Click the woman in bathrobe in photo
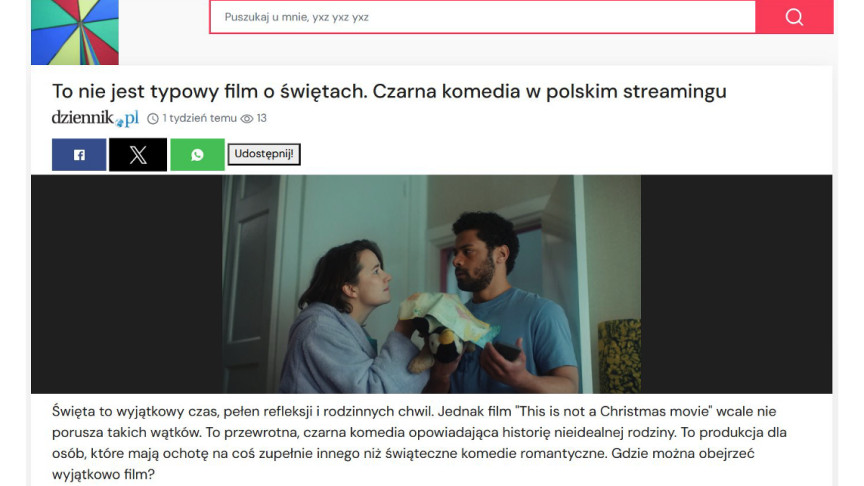 [x=347, y=320]
